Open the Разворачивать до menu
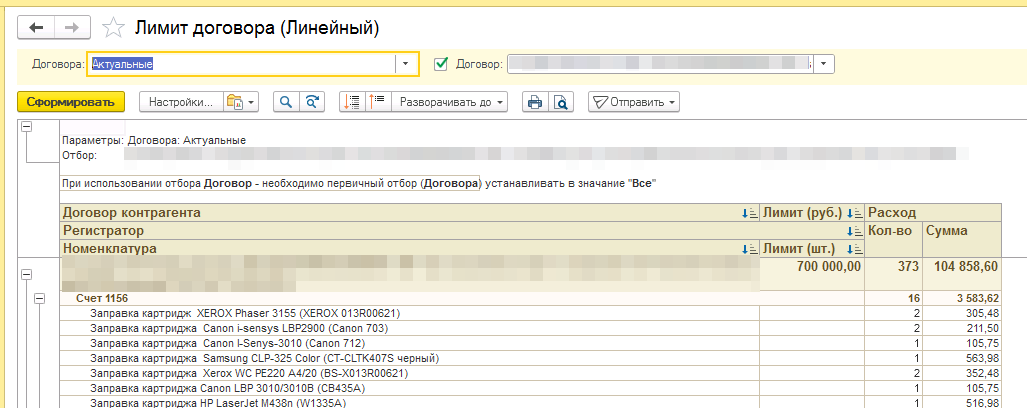Image resolution: width=1027 pixels, height=408 pixels. (451, 102)
